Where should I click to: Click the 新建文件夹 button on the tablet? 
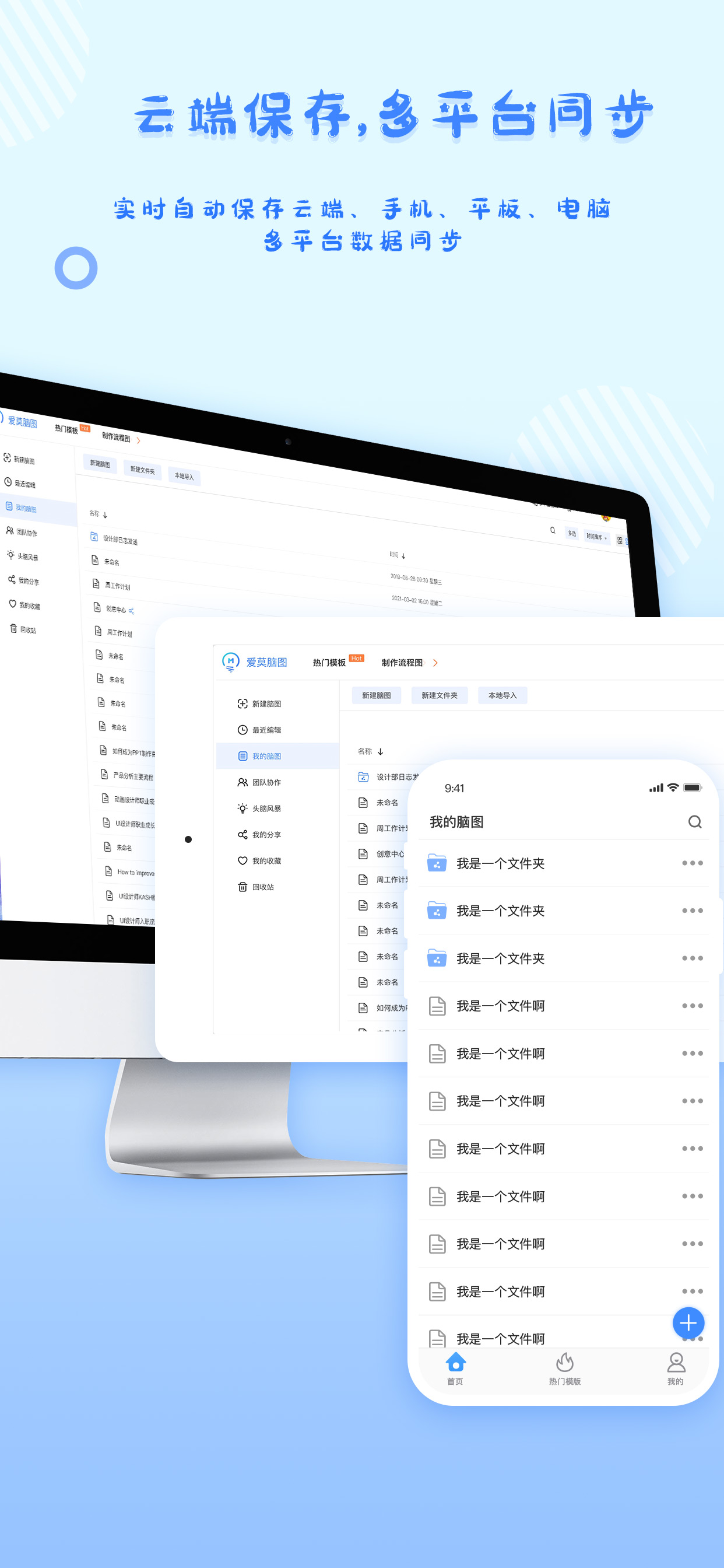440,695
